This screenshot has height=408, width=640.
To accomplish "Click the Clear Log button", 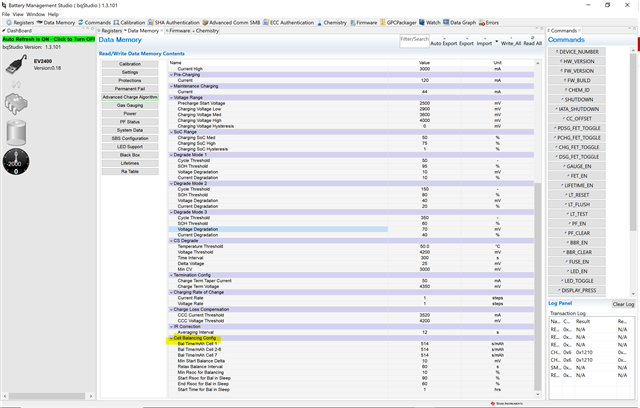I will (x=623, y=304).
